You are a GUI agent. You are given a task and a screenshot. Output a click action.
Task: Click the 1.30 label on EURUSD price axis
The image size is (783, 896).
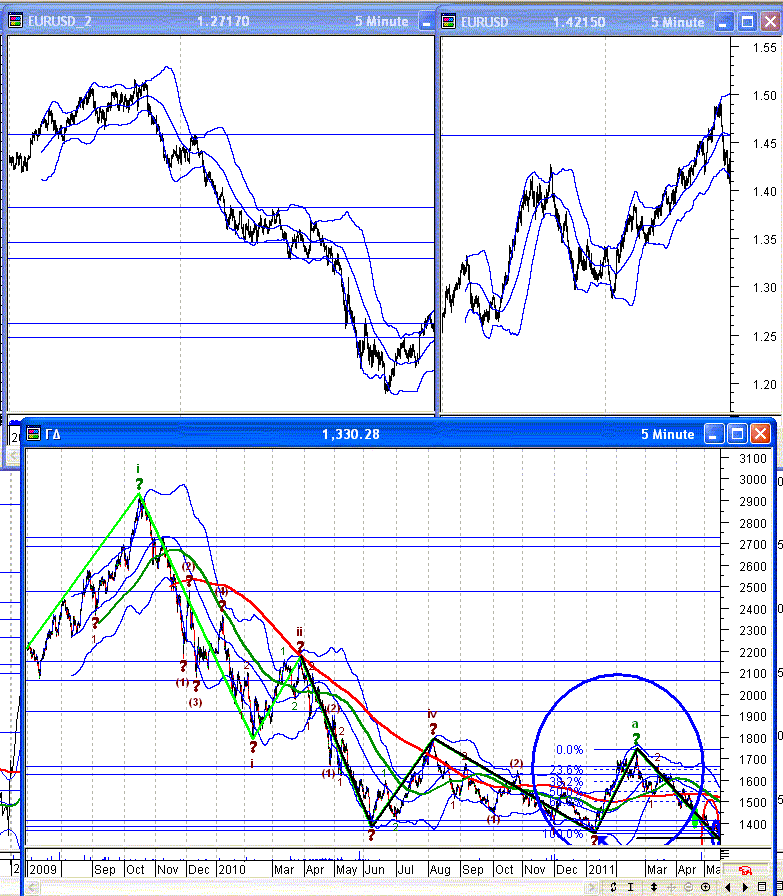click(765, 288)
